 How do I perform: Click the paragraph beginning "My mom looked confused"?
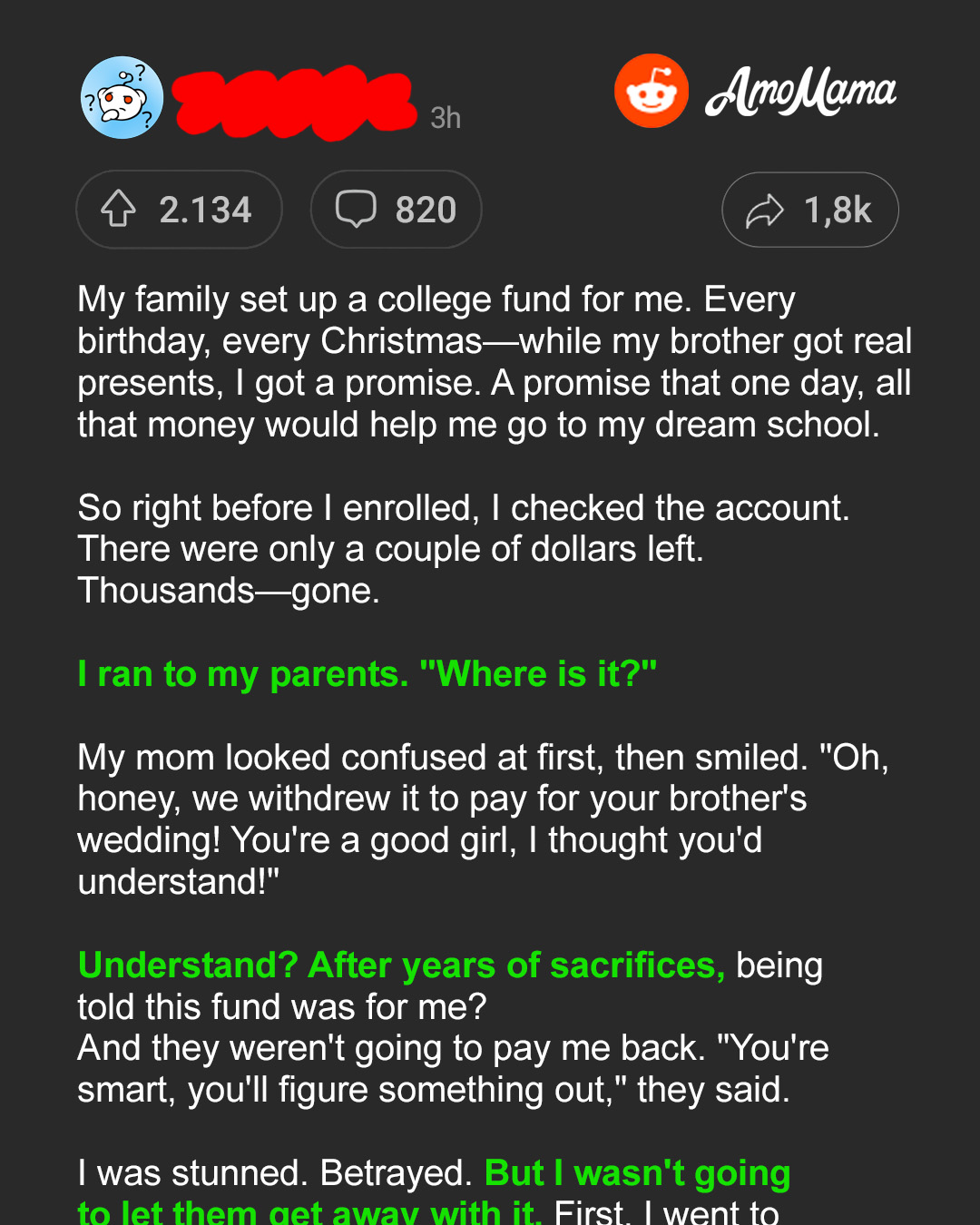[483, 819]
